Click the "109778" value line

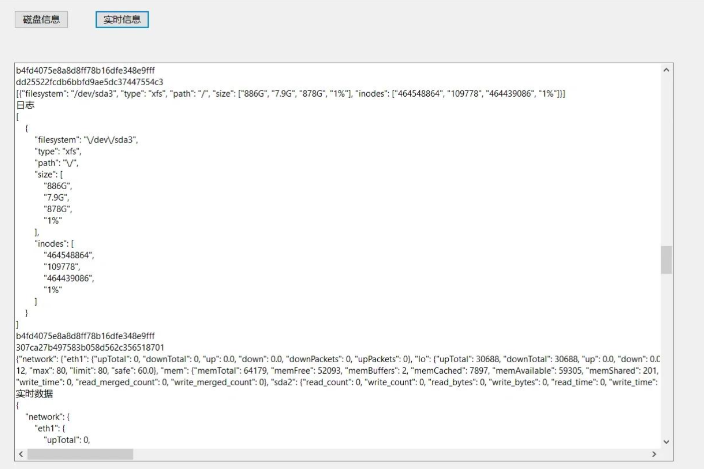tap(62, 267)
